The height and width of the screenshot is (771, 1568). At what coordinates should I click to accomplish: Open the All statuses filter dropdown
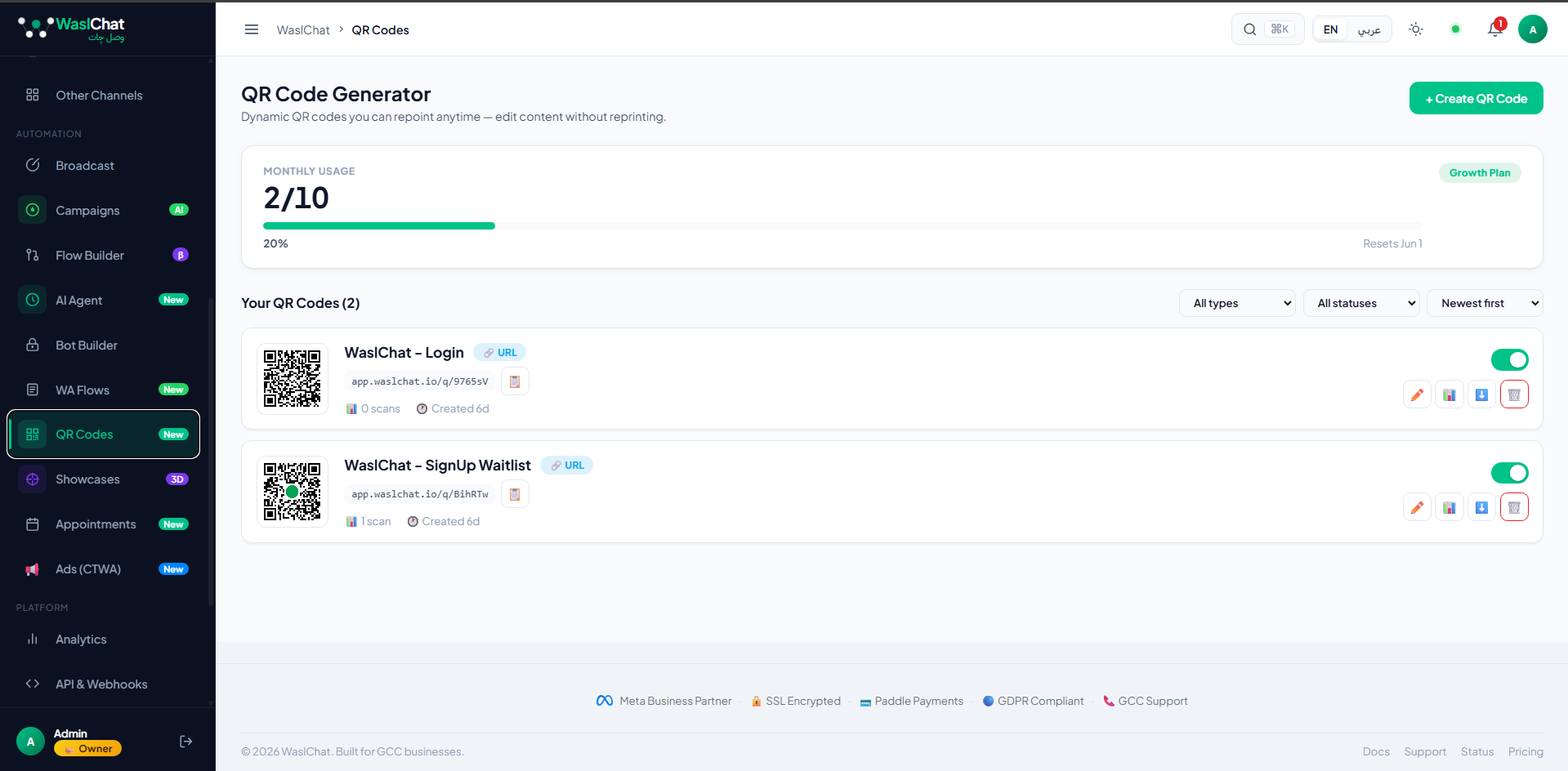point(1362,303)
